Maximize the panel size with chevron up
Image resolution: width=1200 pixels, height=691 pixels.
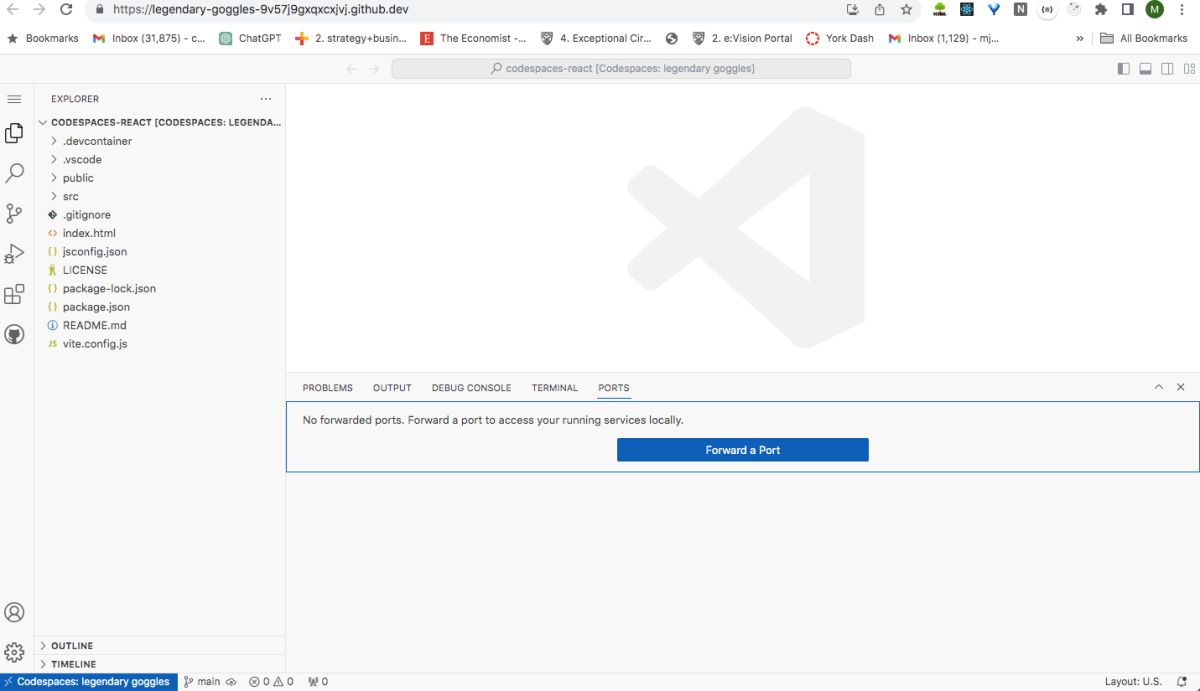pyautogui.click(x=1159, y=387)
